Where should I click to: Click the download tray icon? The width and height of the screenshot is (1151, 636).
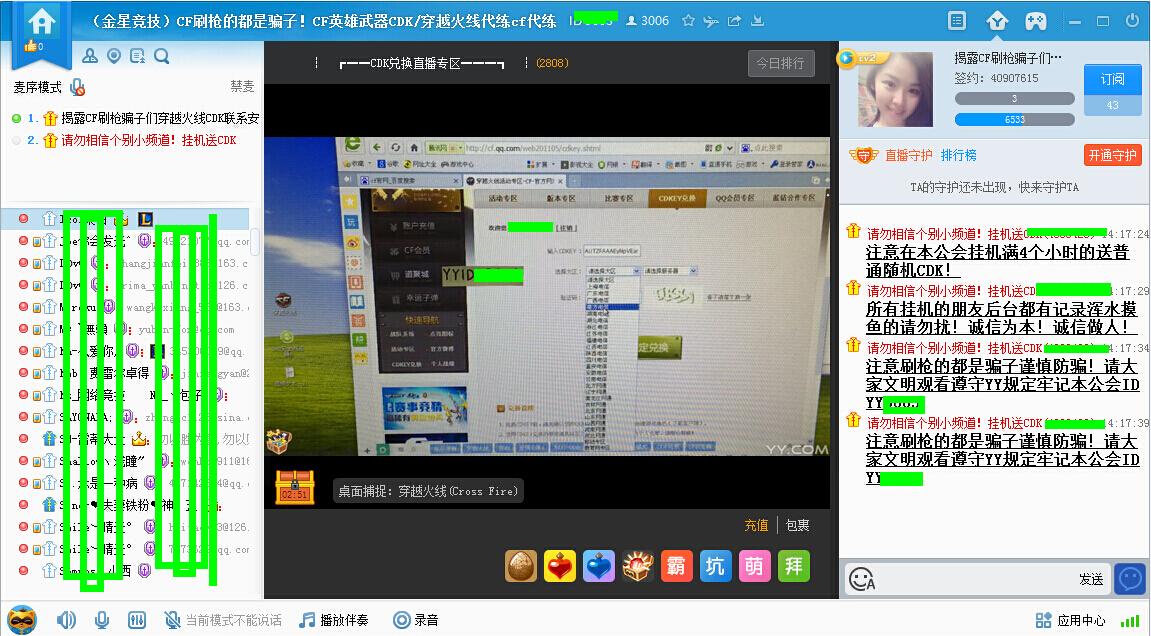point(758,21)
